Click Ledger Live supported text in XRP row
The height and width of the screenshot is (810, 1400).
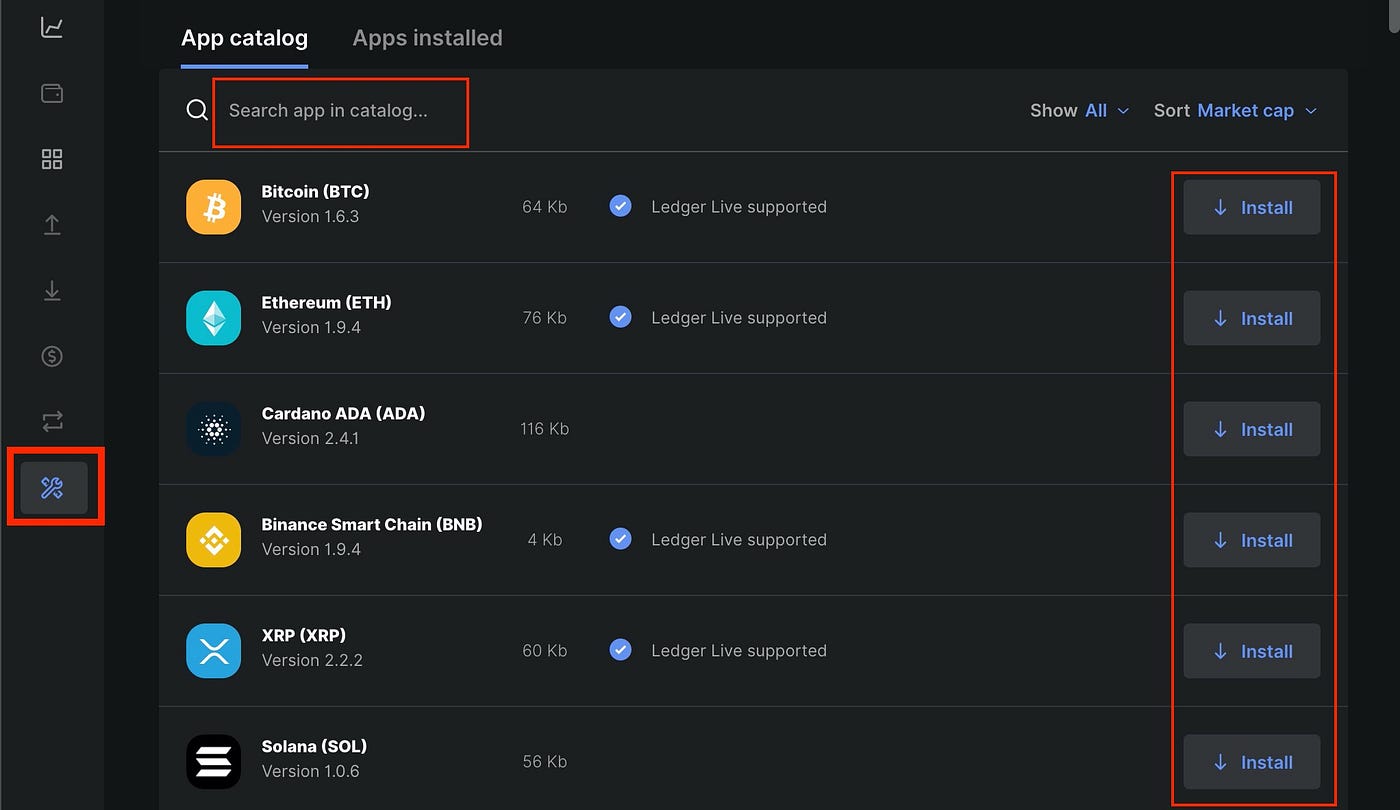coord(739,651)
